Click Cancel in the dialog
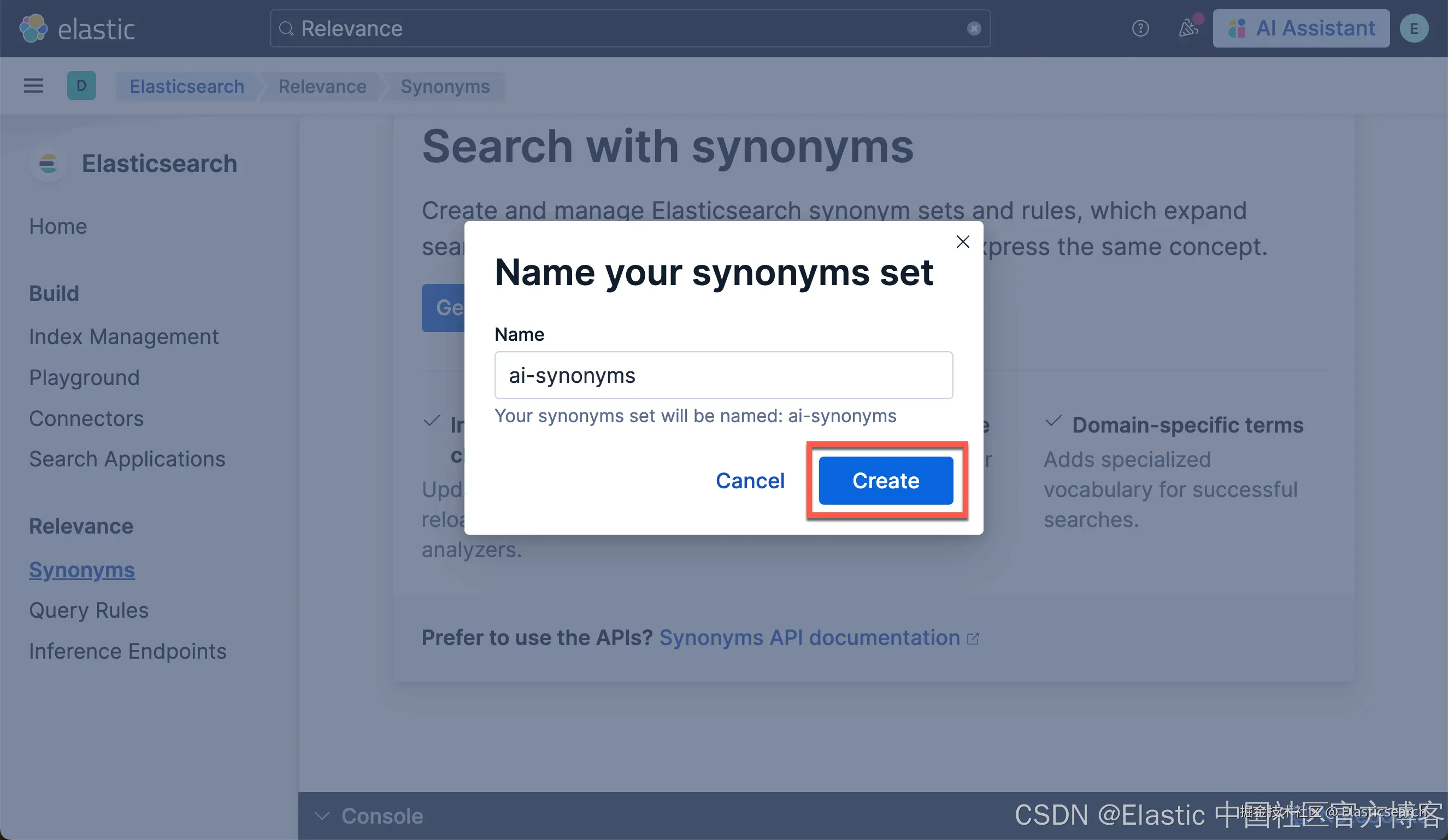The width and height of the screenshot is (1448, 840). pos(750,481)
